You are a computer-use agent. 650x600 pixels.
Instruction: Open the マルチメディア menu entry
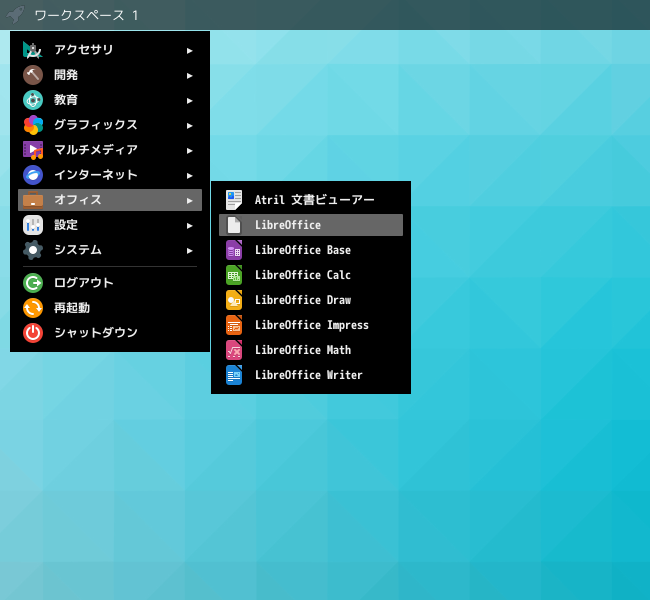[110, 150]
